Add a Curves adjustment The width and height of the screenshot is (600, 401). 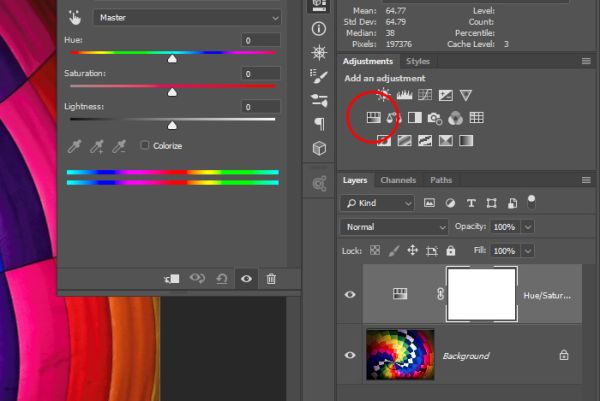[425, 95]
